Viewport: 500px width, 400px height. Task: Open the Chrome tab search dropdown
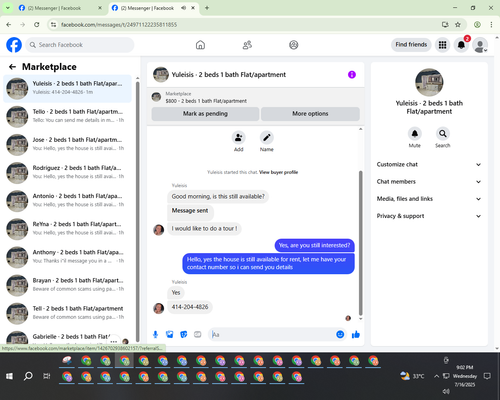[7, 8]
